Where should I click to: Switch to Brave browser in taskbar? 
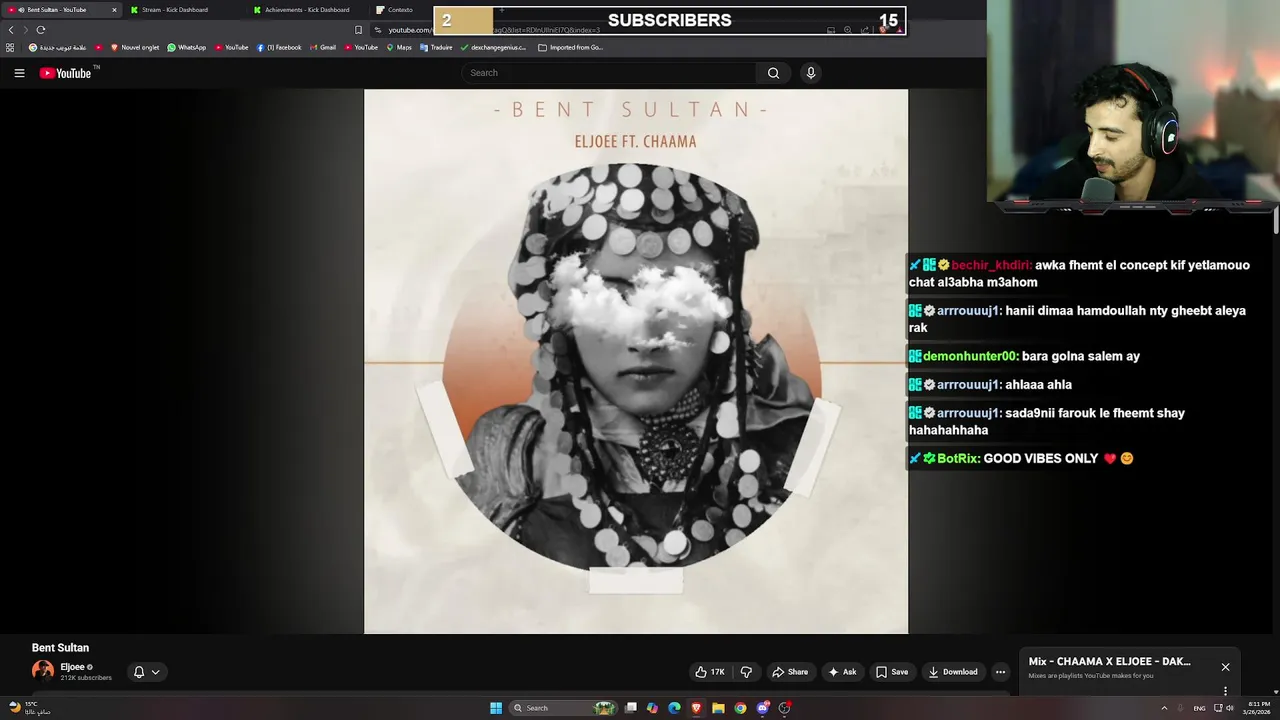click(x=696, y=708)
